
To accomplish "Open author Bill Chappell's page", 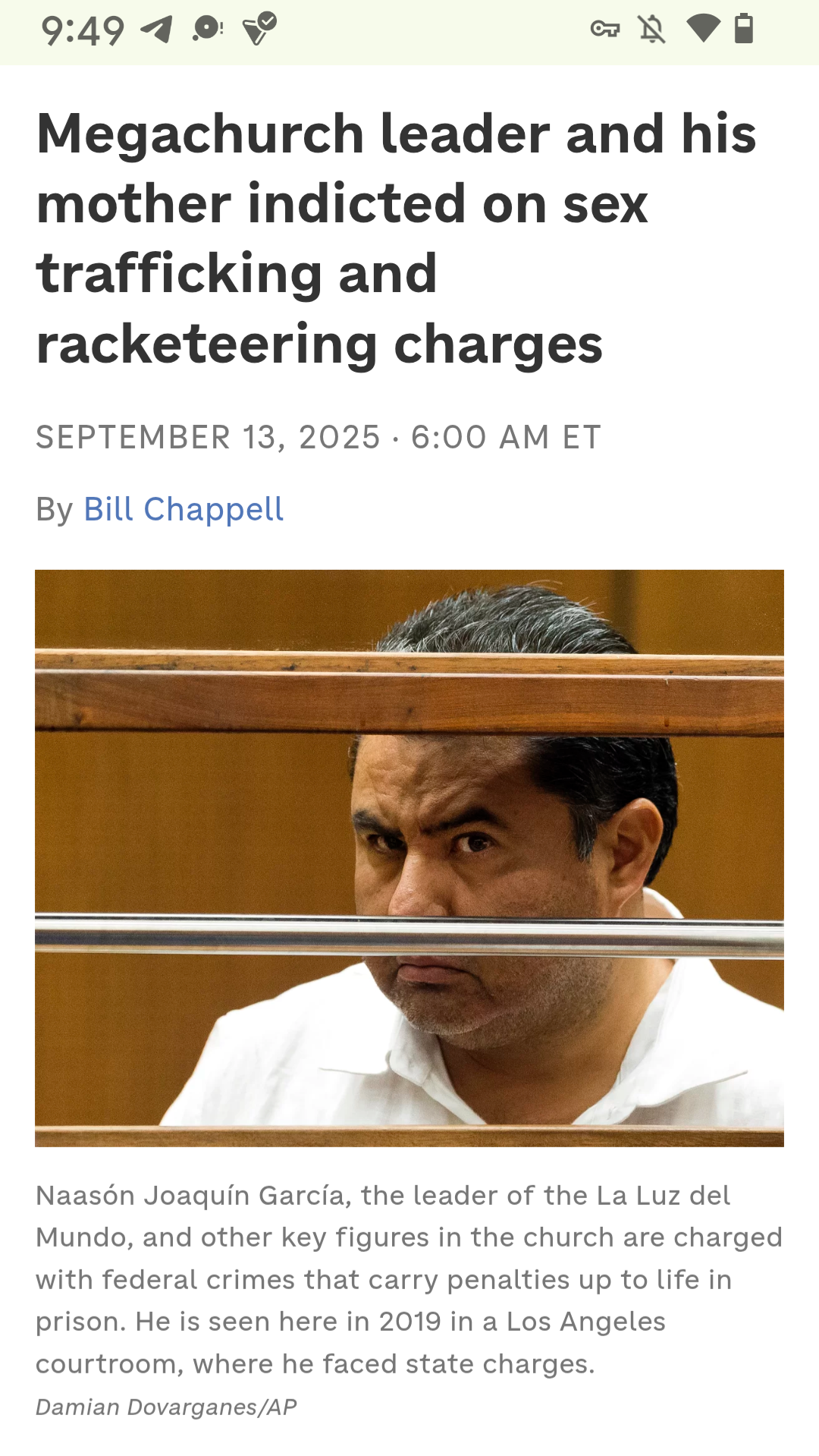I will pyautogui.click(x=184, y=509).
